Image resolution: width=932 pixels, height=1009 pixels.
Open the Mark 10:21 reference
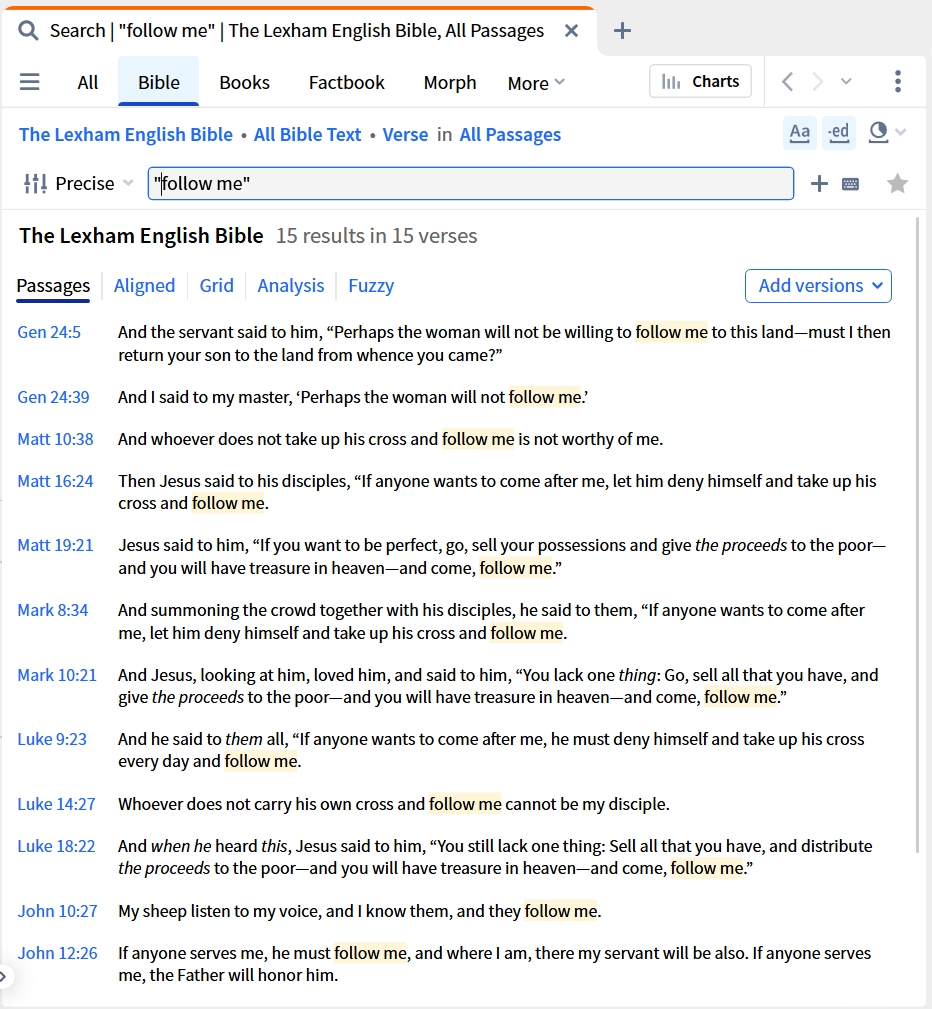(57, 675)
